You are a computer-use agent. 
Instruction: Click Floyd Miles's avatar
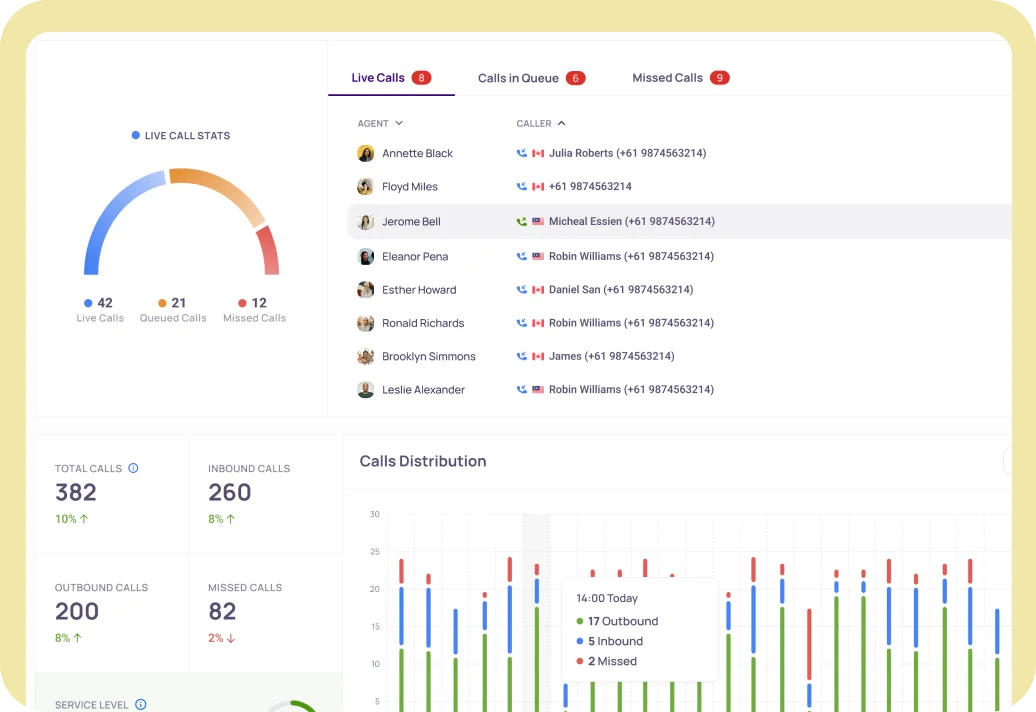coord(365,187)
